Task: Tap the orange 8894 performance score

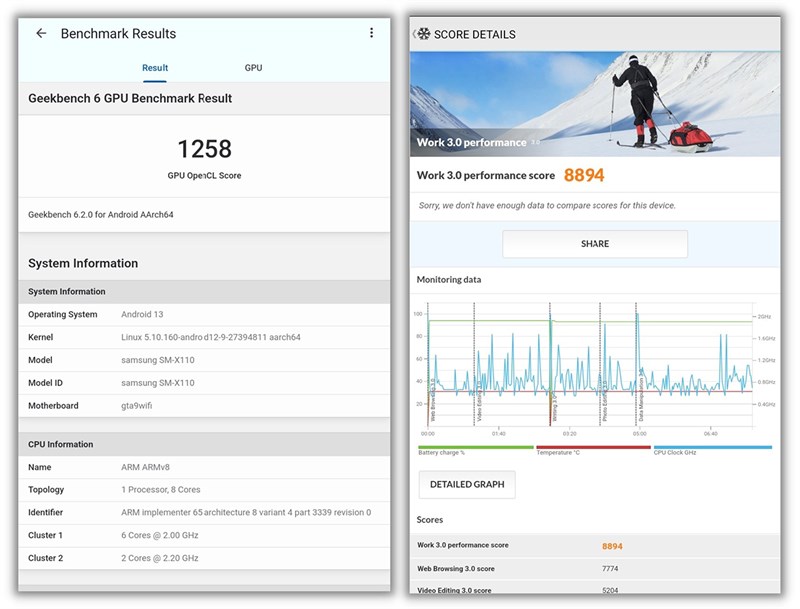Action: [583, 175]
